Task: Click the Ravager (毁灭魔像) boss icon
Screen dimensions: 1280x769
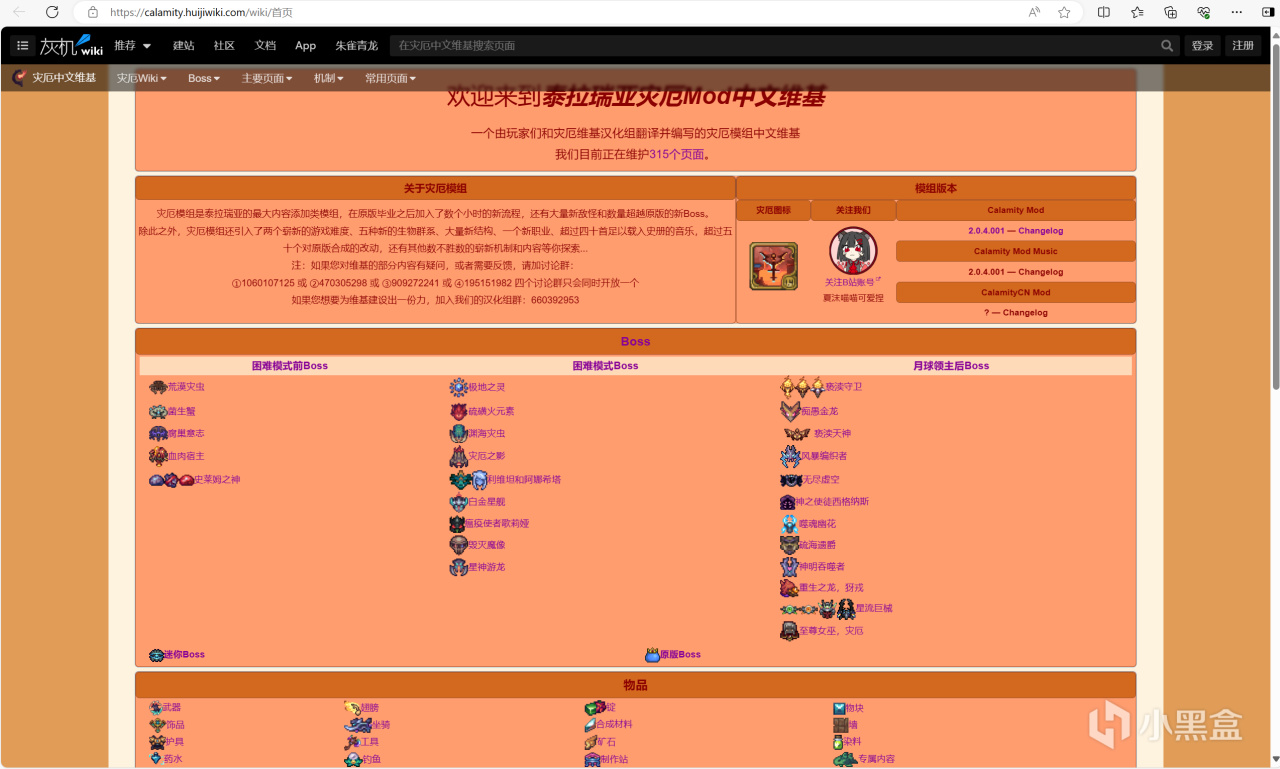Action: (459, 545)
